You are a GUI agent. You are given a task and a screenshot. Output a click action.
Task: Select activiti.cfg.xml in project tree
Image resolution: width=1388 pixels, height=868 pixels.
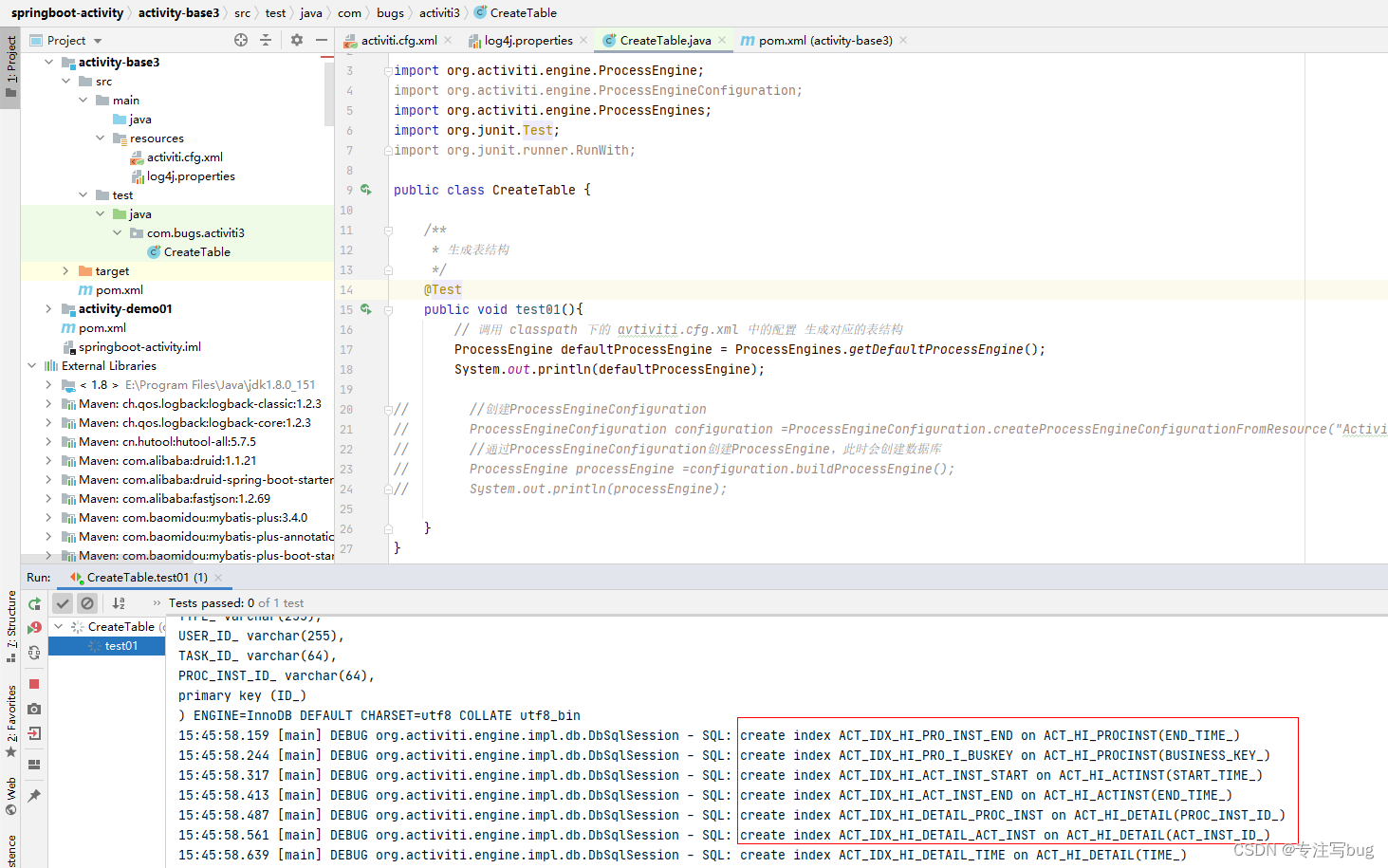(x=185, y=157)
